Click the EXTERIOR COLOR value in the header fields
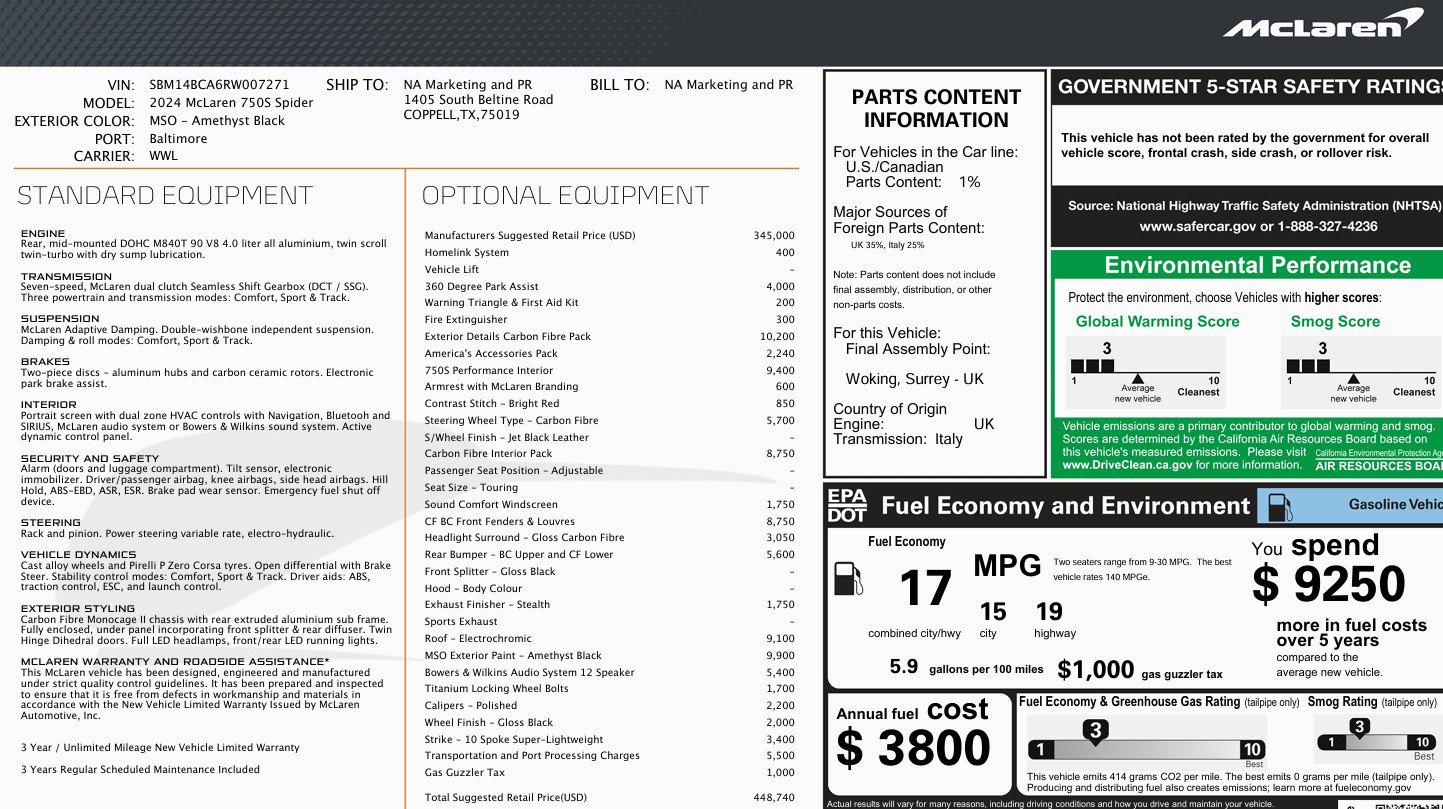Screen dimensions: 1443x809 coord(217,121)
